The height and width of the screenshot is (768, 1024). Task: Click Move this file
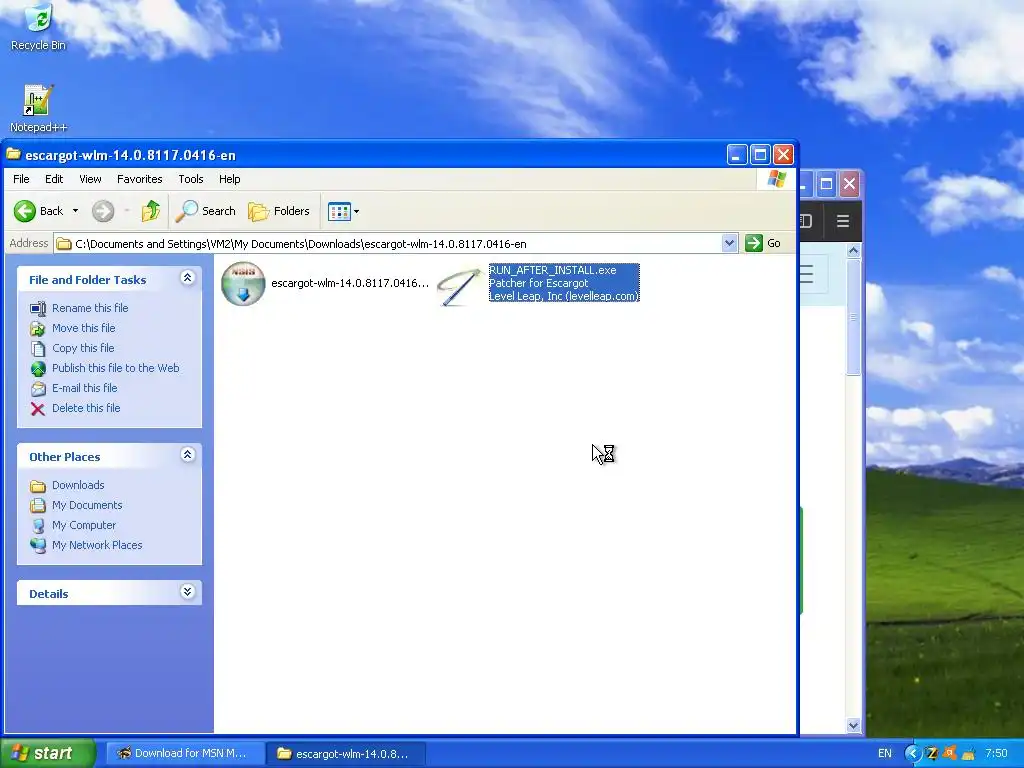tap(84, 328)
